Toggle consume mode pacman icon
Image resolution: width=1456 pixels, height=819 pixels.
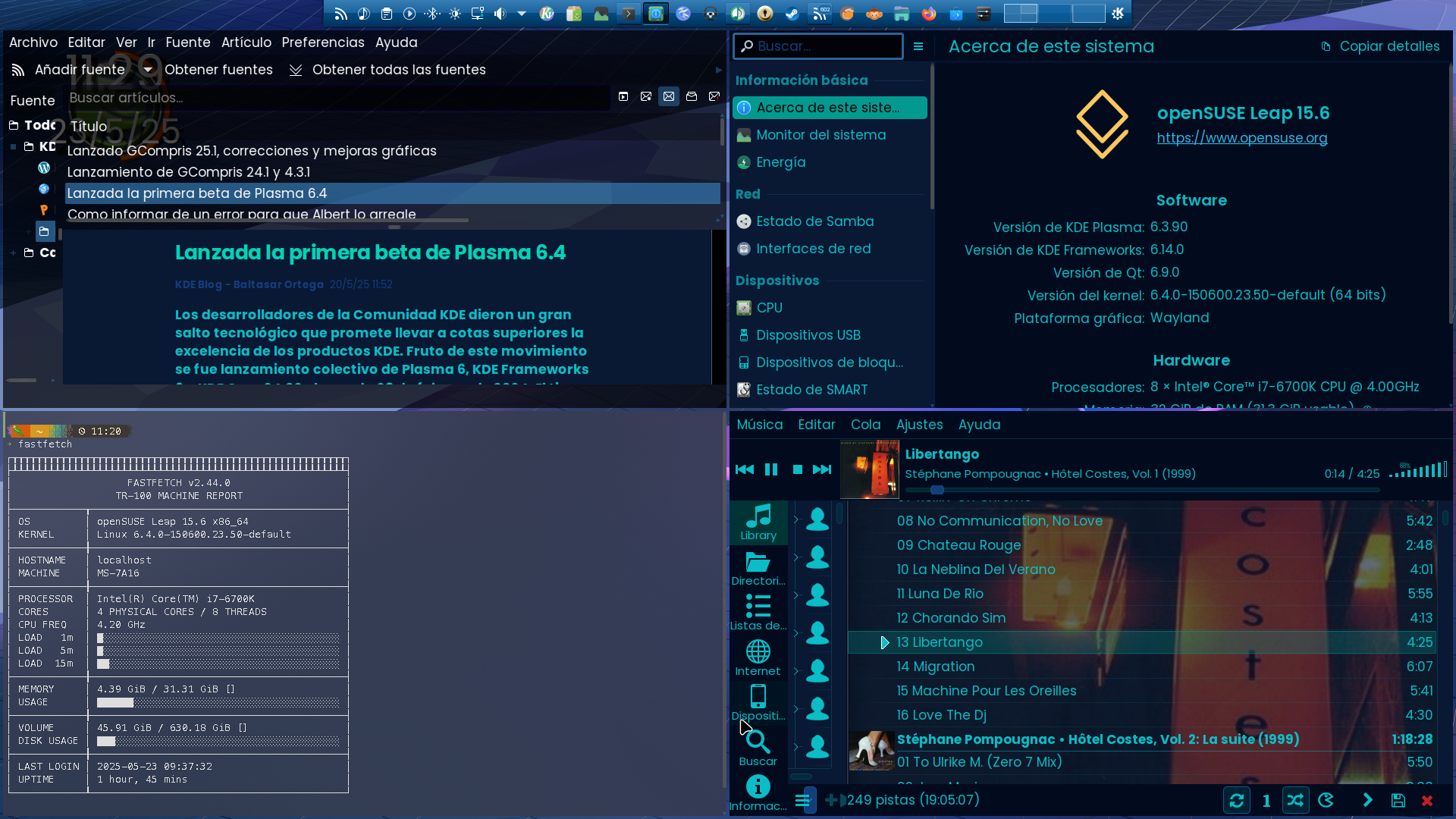point(1326,800)
